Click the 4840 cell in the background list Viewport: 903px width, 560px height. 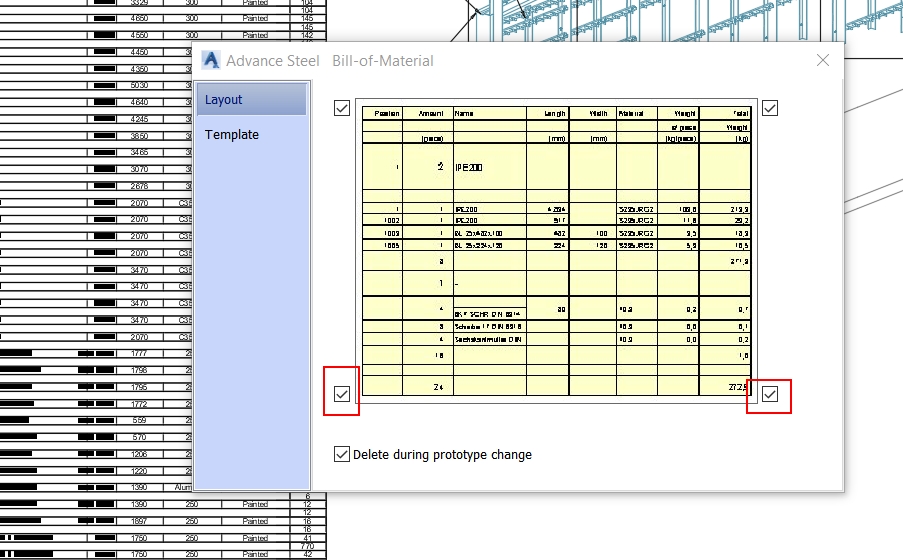click(139, 102)
